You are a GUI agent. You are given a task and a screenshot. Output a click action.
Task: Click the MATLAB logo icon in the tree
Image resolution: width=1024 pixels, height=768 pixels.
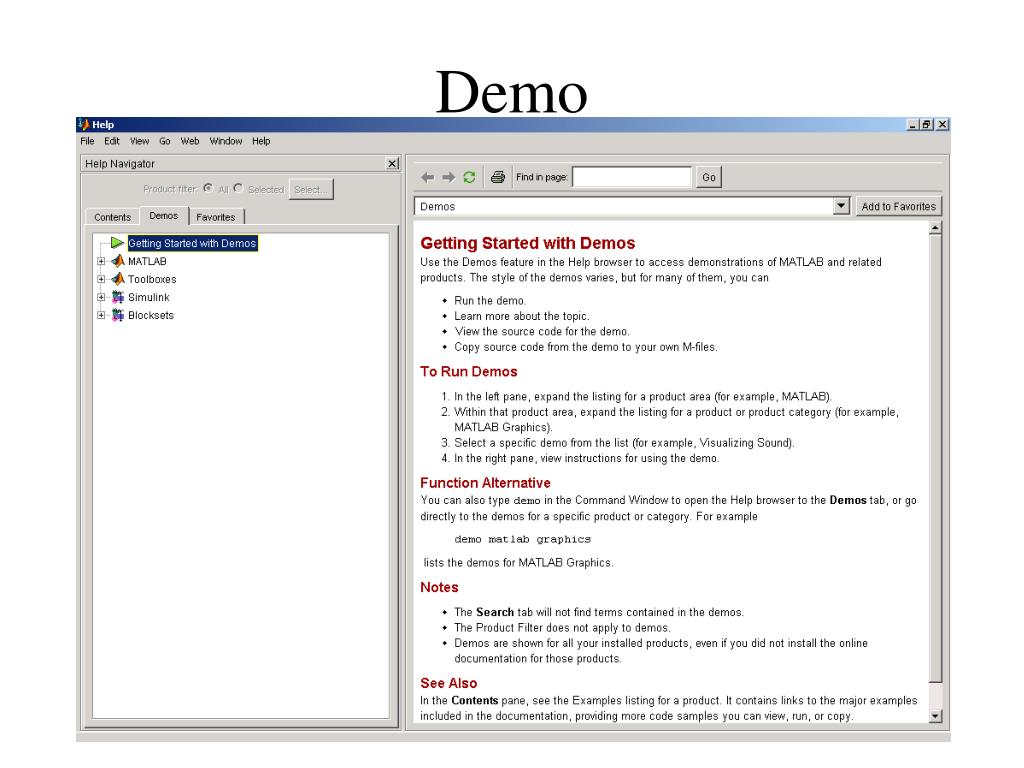pyautogui.click(x=118, y=261)
